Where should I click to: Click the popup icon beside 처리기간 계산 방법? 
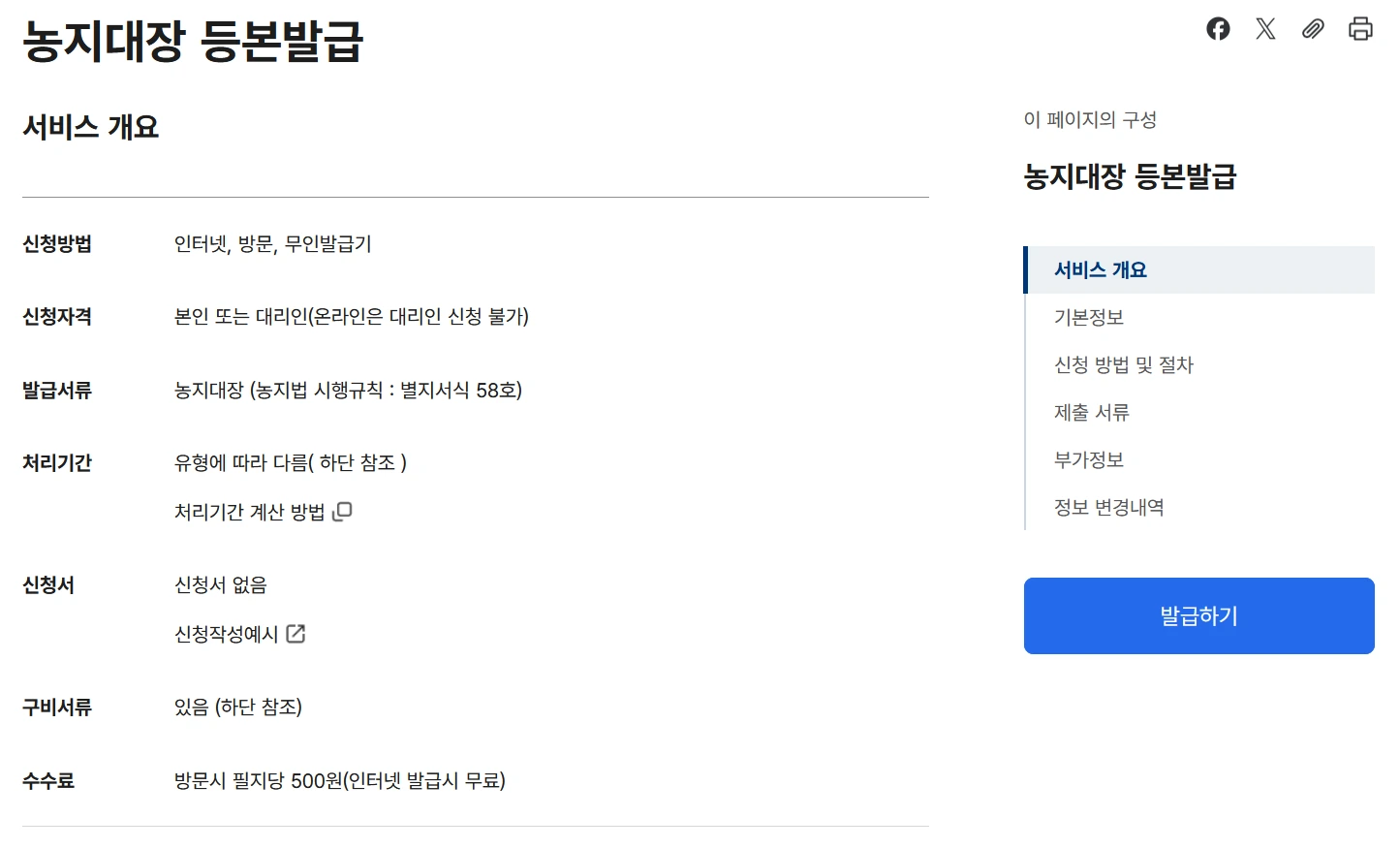[x=342, y=512]
